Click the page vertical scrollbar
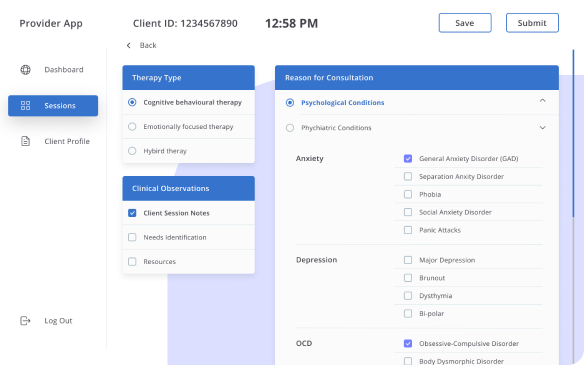 tap(573, 133)
